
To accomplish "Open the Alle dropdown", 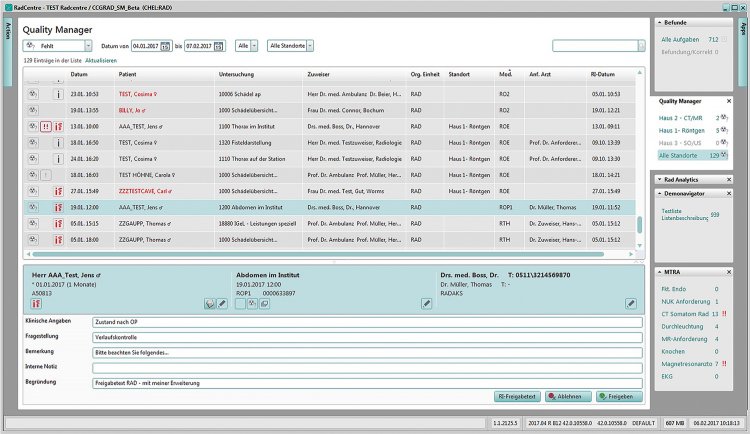I will point(254,46).
